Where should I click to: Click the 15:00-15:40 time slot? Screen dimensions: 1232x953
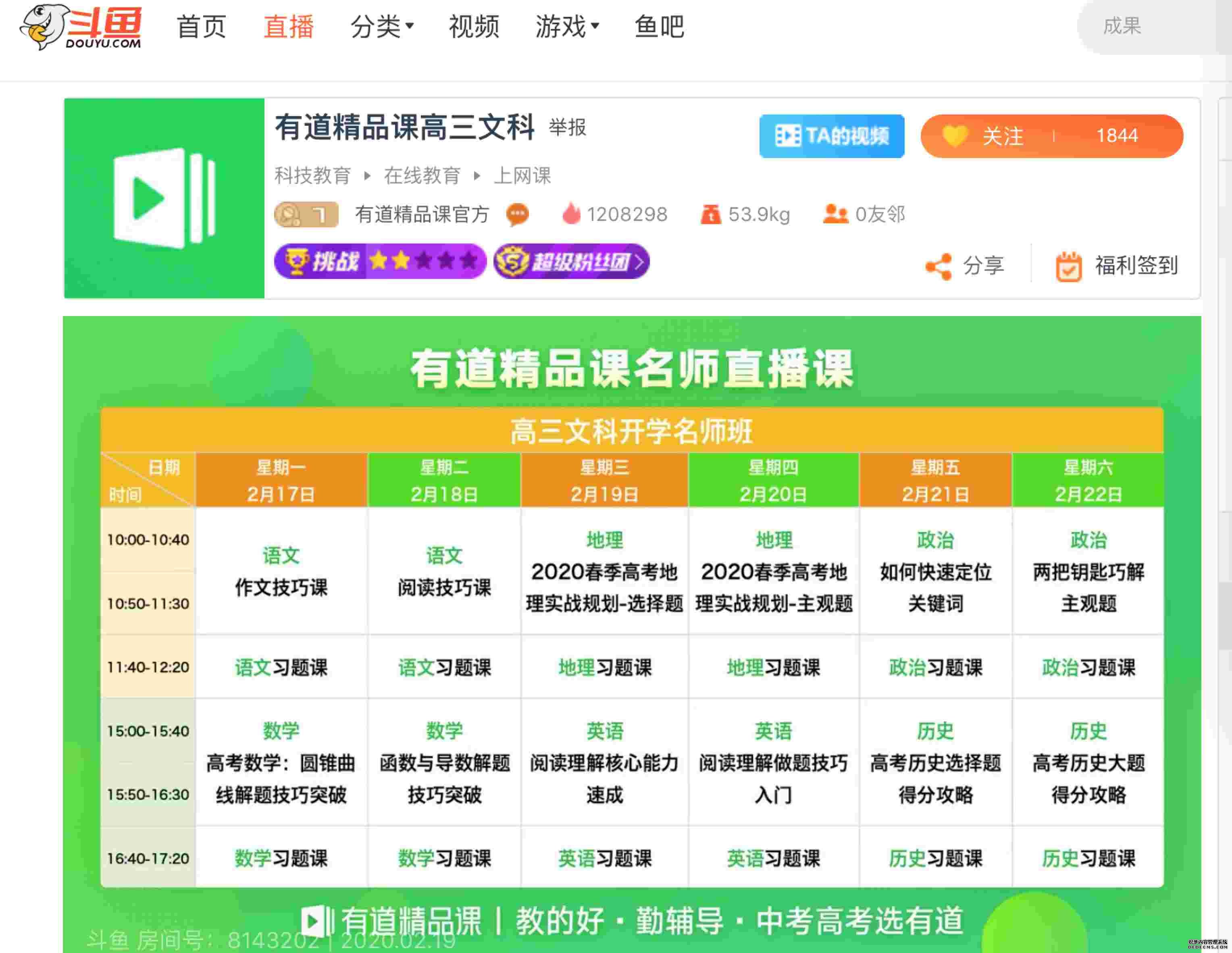pos(148,731)
